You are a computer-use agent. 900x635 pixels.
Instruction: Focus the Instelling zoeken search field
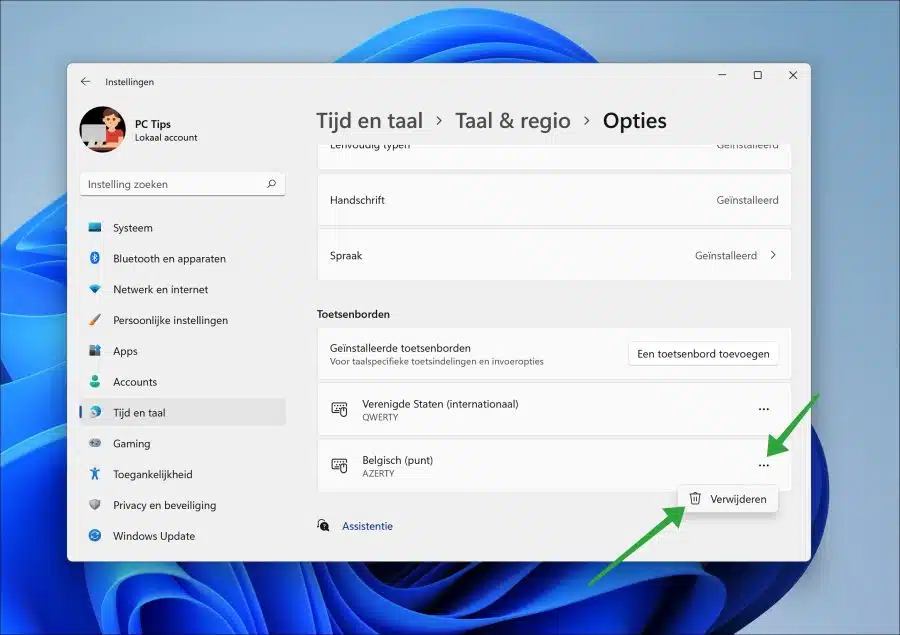click(x=183, y=184)
